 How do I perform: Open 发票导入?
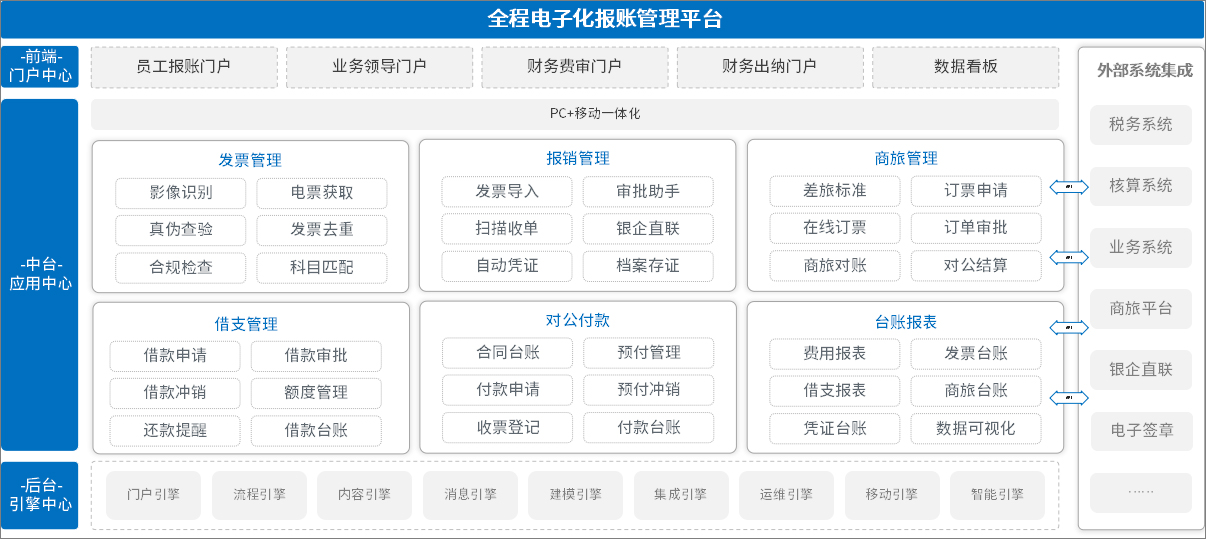click(x=507, y=191)
